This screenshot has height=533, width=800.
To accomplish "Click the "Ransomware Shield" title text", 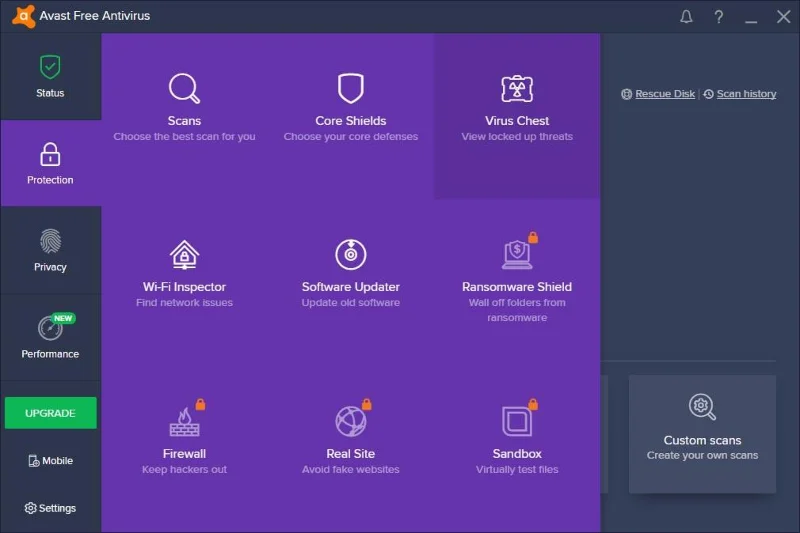I will click(517, 287).
